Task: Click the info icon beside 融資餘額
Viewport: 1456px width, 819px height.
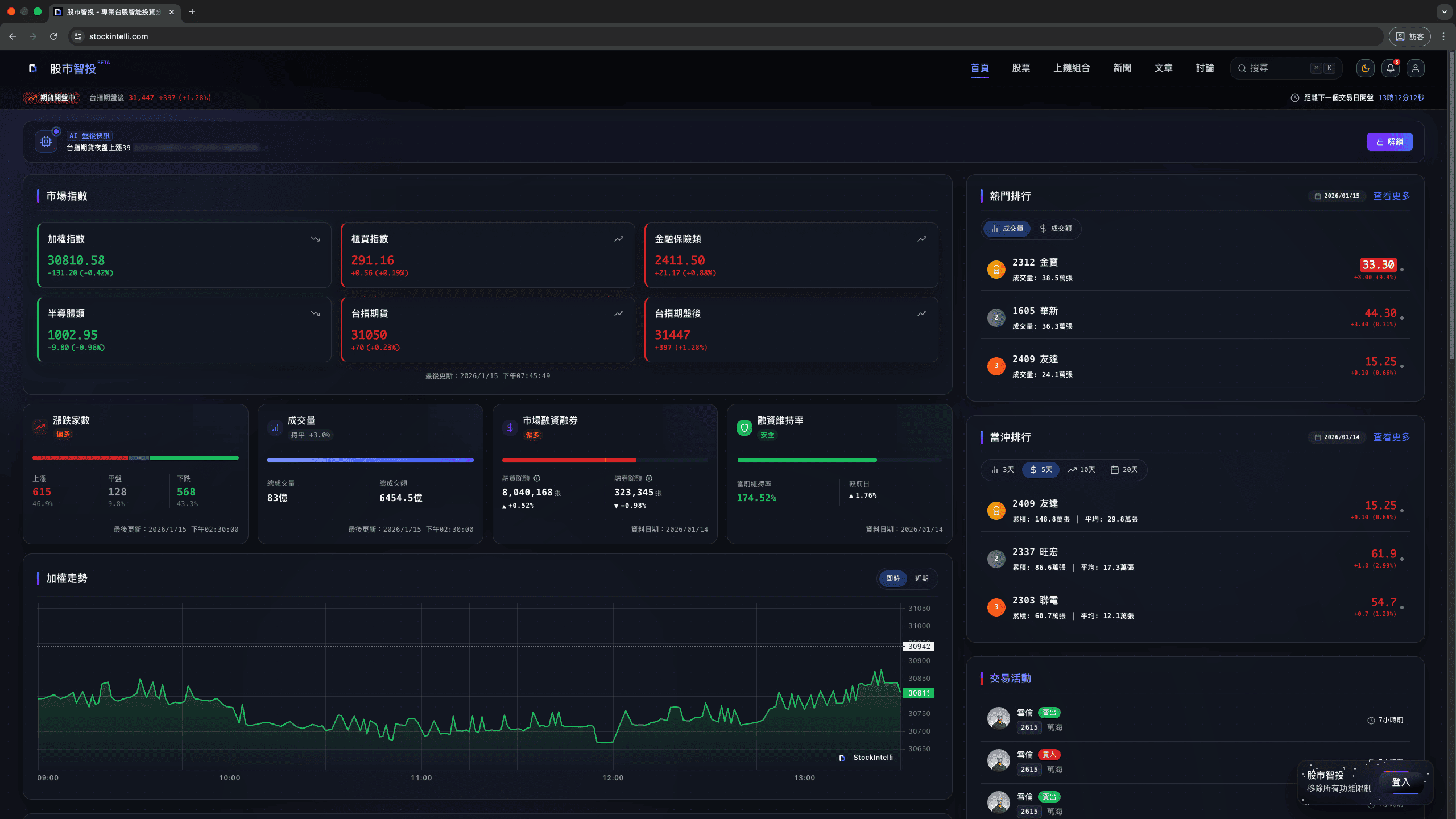Action: (537, 478)
